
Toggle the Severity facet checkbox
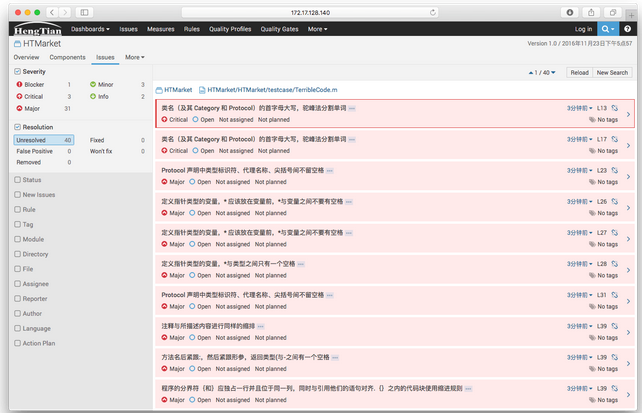point(17,72)
